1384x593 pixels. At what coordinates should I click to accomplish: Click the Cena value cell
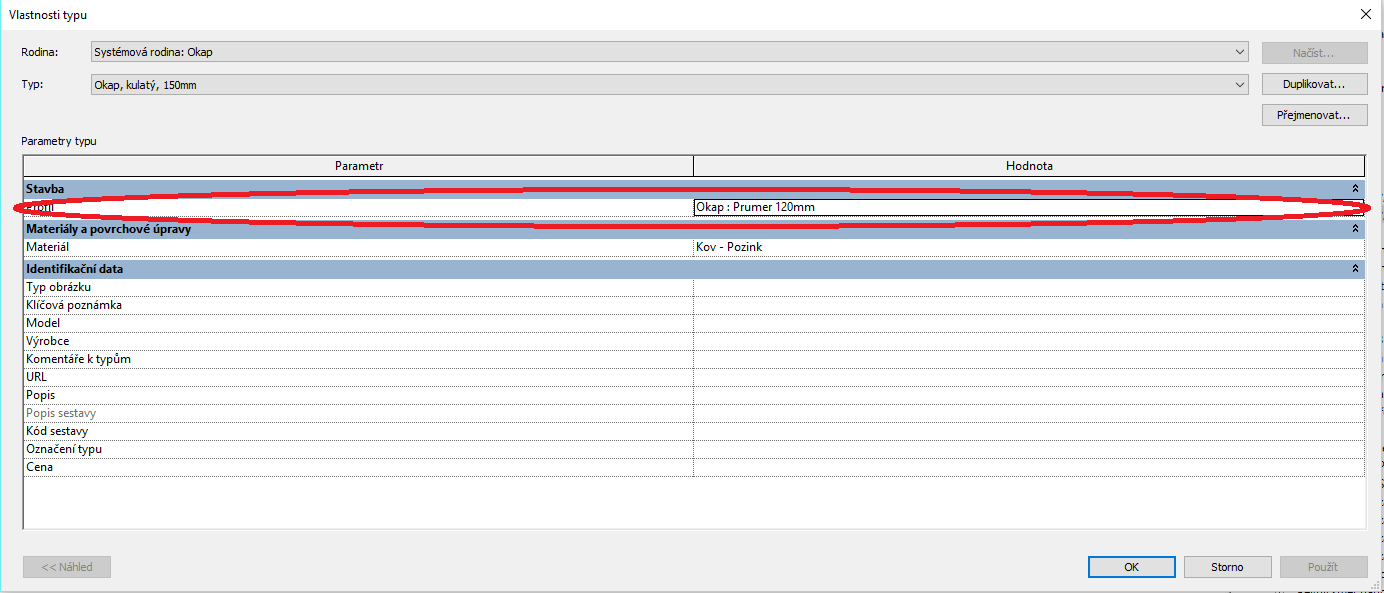[1028, 467]
